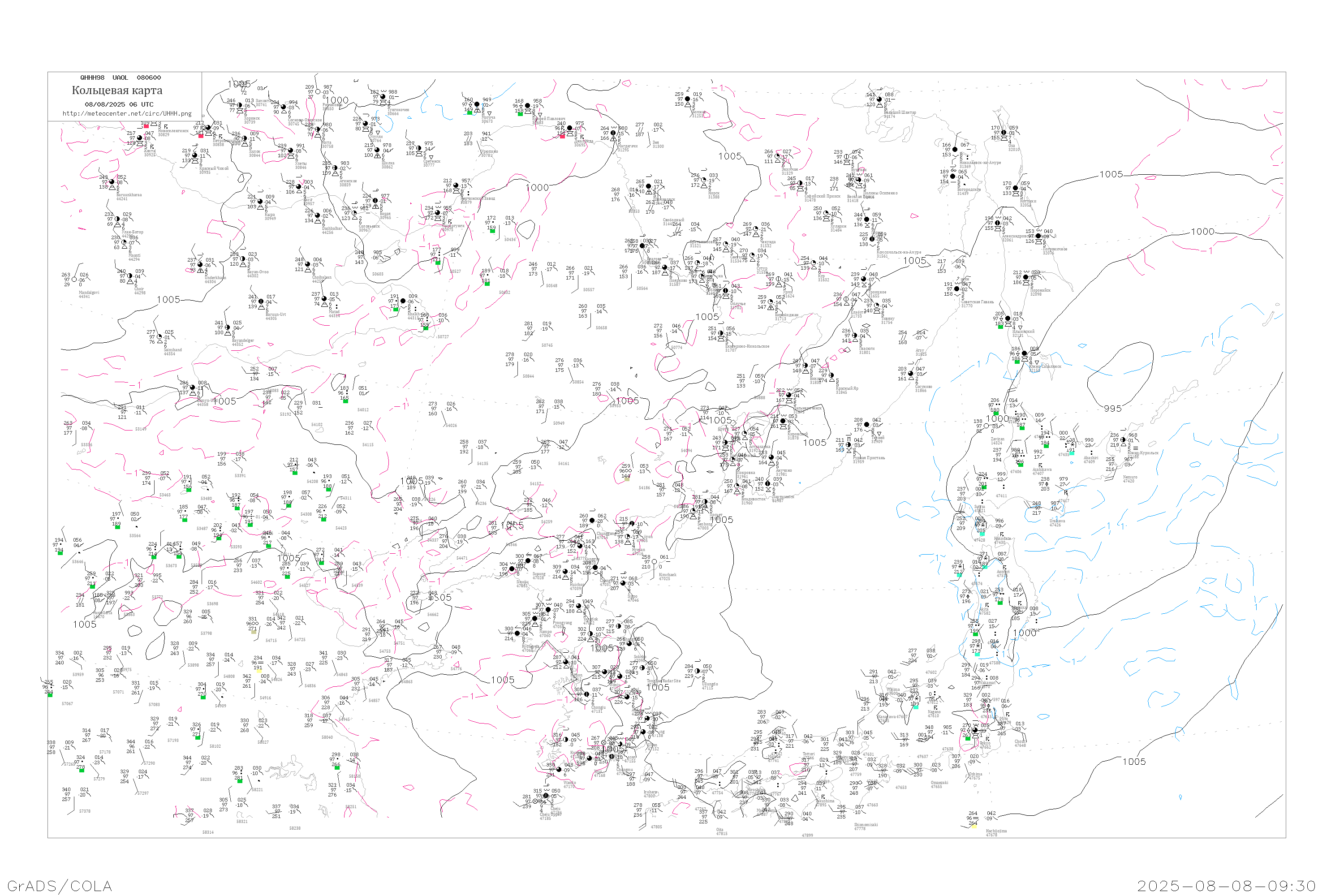Click the 'Комсомольск-на-Амуре' station label
The height and width of the screenshot is (896, 1344).
tap(899, 252)
